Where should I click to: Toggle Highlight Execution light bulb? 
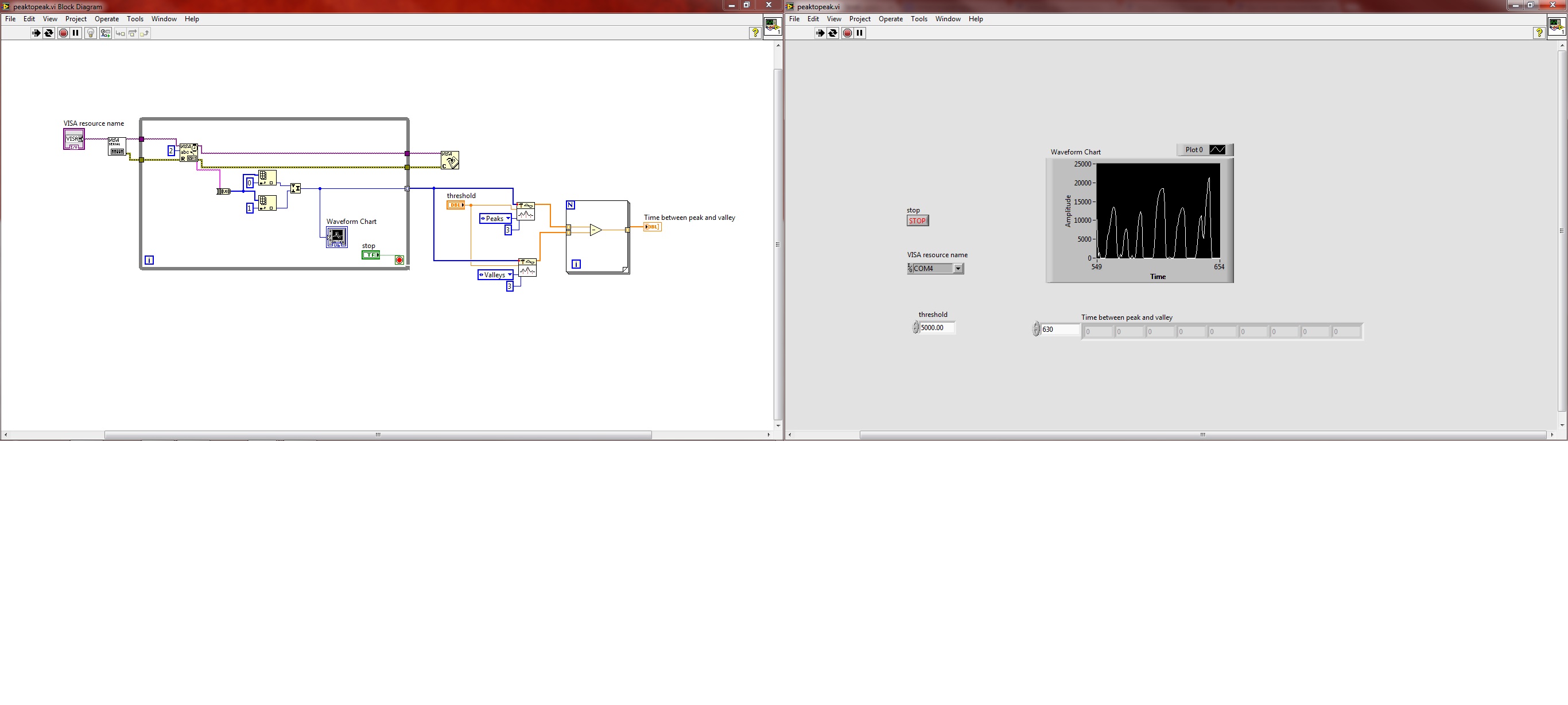(x=91, y=33)
